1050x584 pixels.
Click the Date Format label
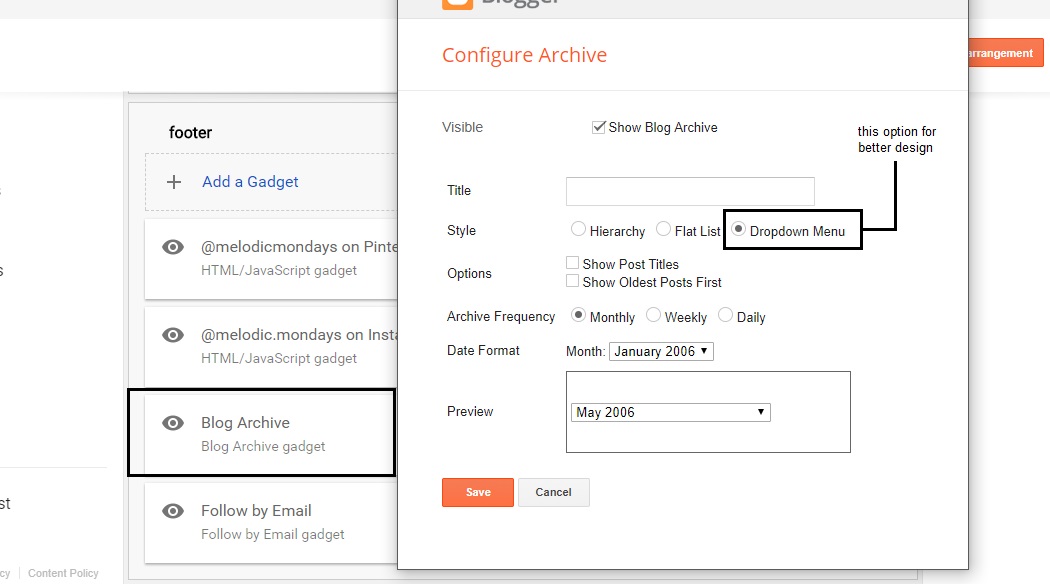(x=483, y=350)
